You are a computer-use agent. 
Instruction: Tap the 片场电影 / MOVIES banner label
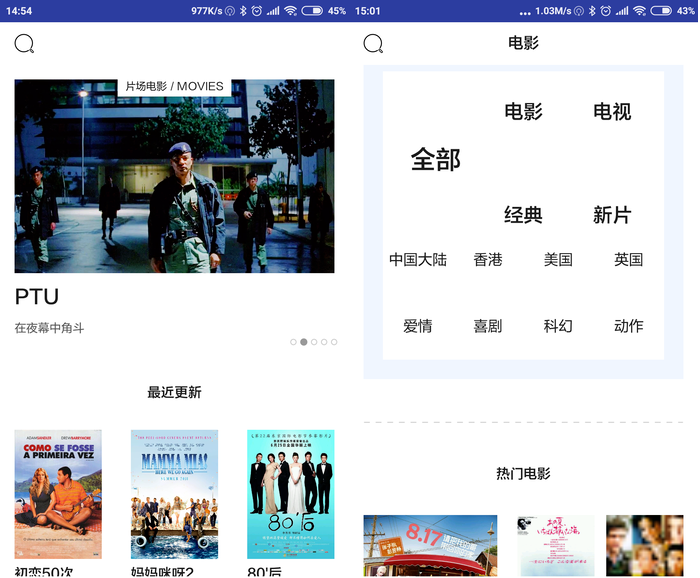coord(174,86)
